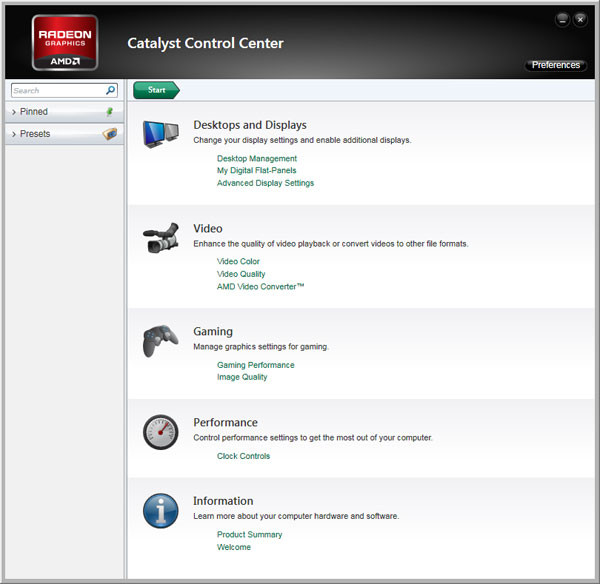The height and width of the screenshot is (584, 600).
Task: Click the Gaming controller icon
Action: [x=160, y=341]
